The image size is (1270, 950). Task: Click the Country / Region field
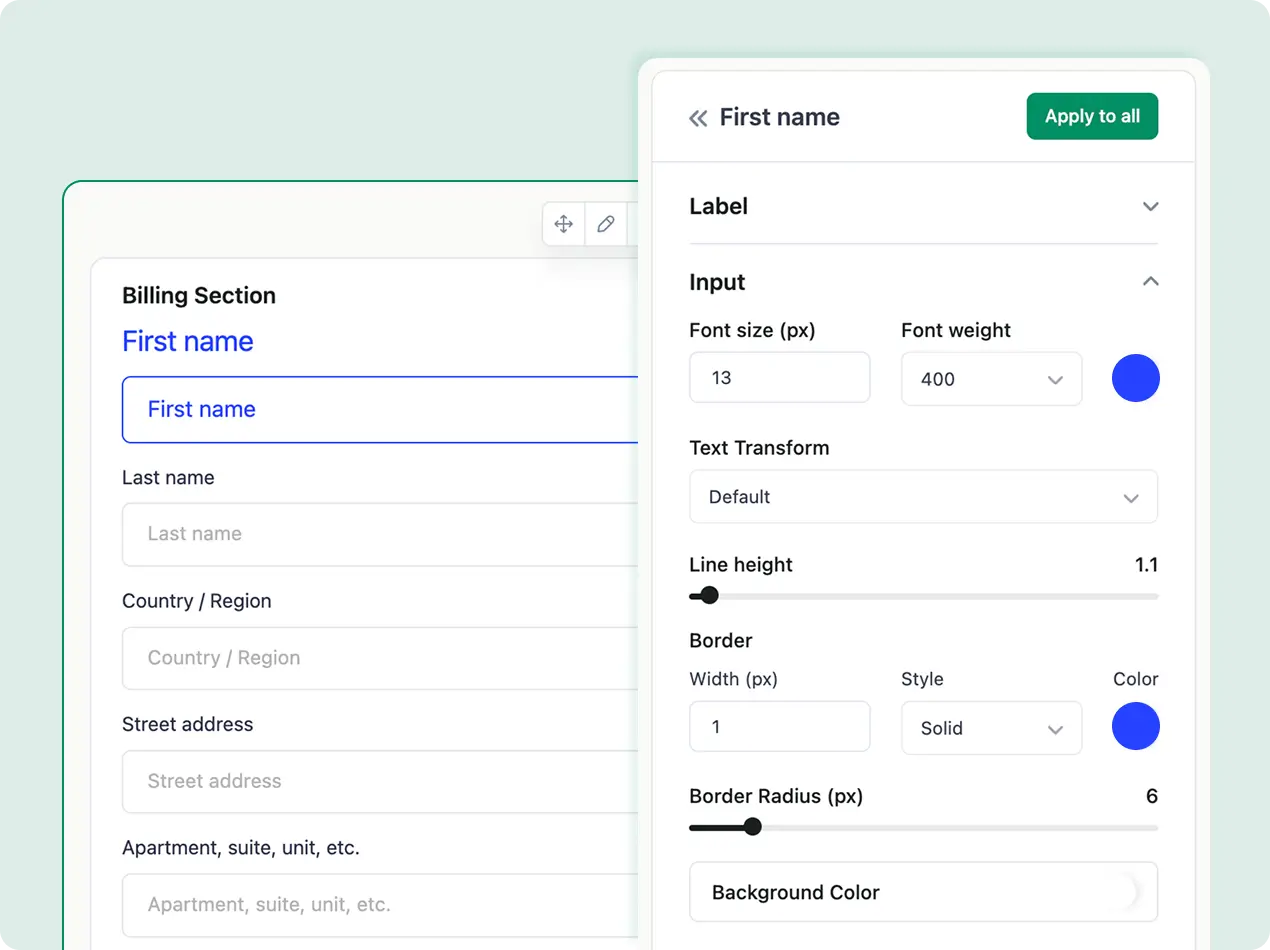coord(380,658)
